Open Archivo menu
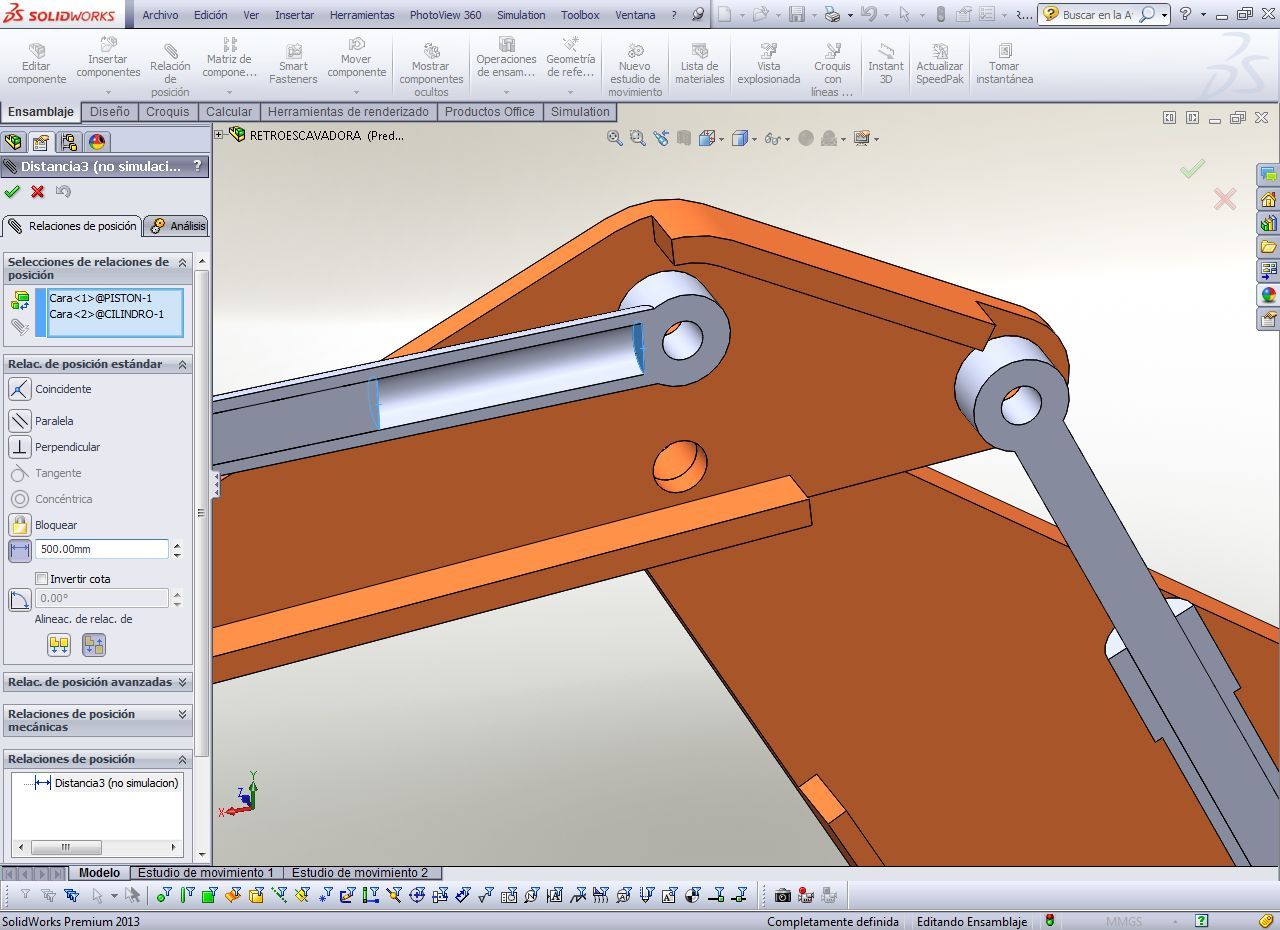 click(x=160, y=15)
